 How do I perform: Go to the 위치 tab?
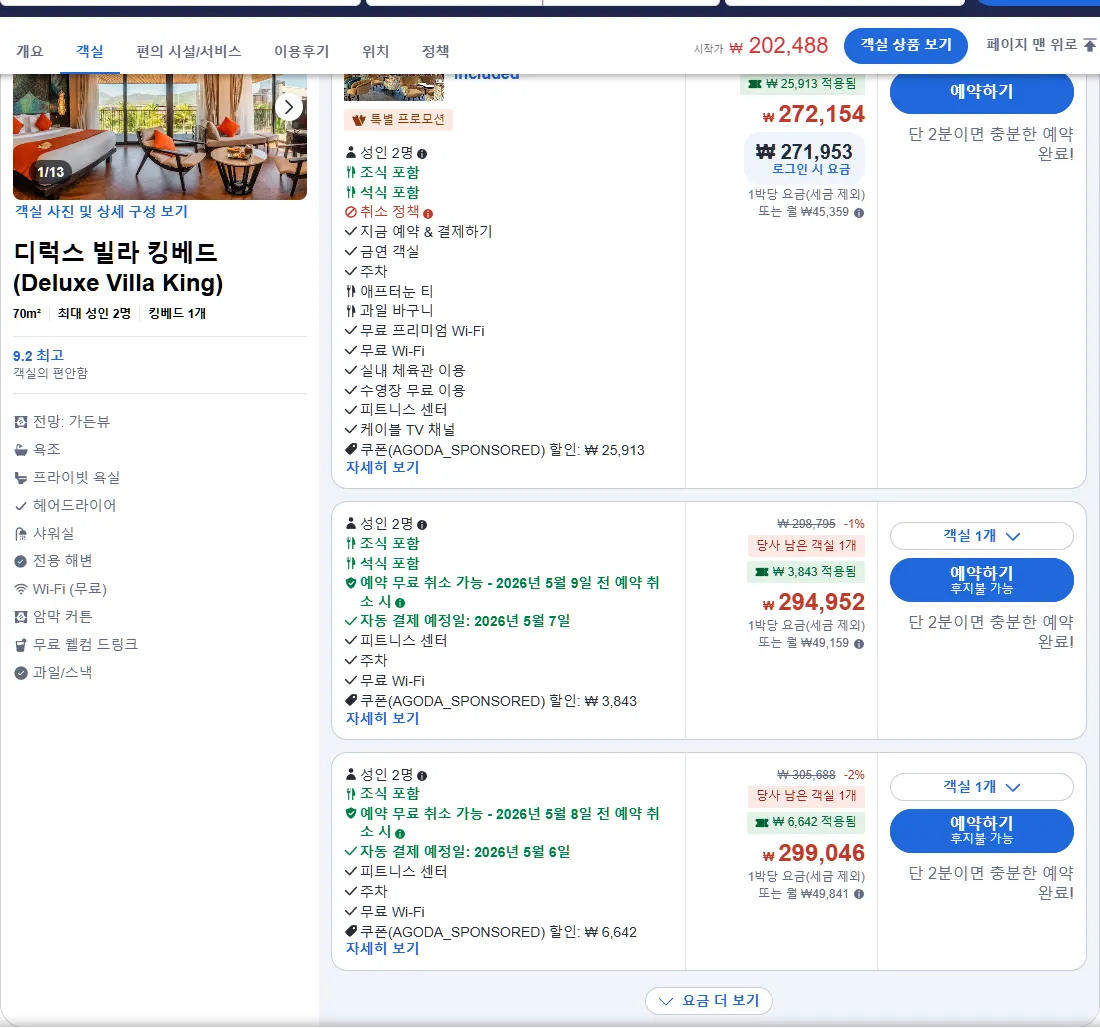375,51
